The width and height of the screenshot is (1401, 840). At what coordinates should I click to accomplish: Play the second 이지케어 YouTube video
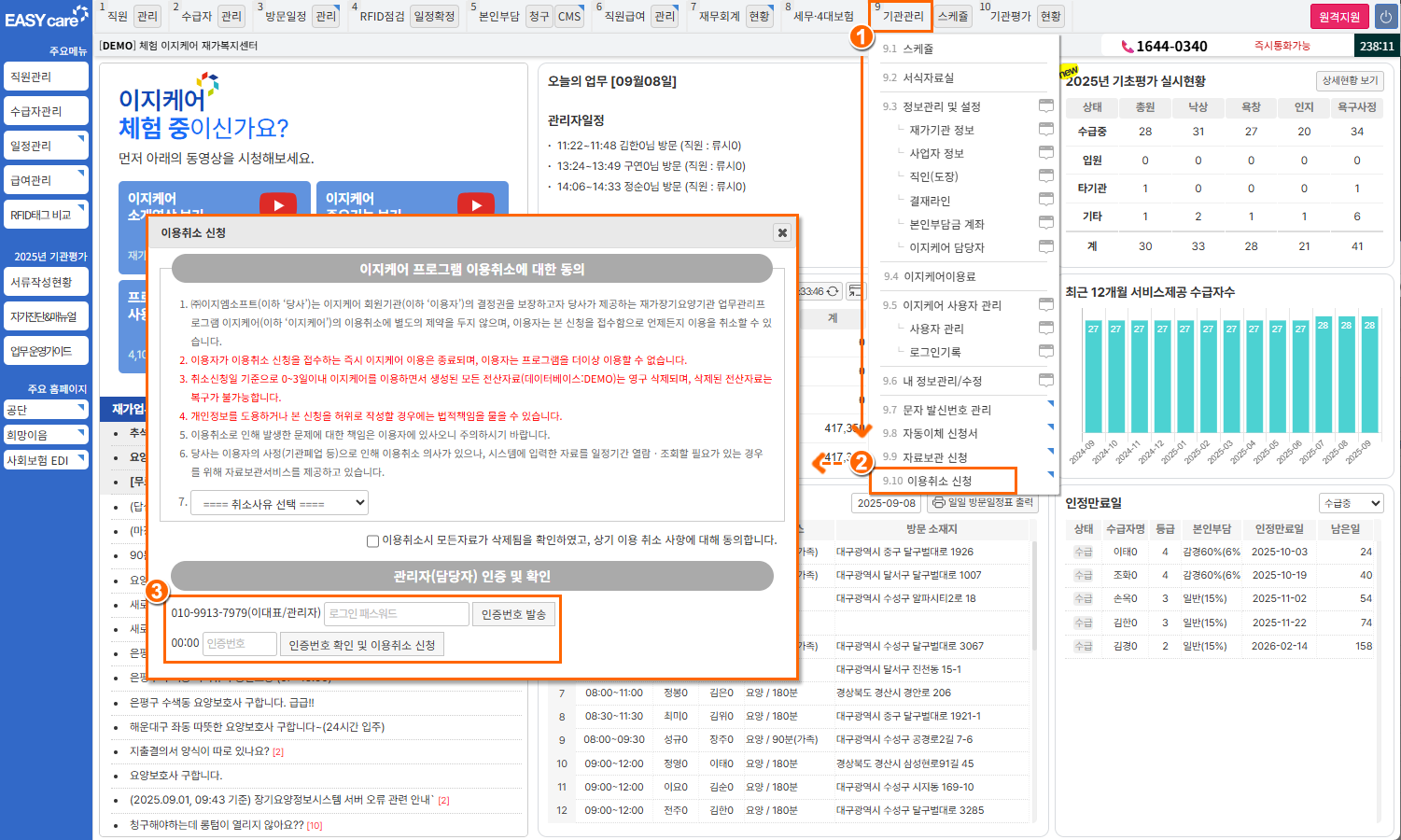tap(476, 203)
